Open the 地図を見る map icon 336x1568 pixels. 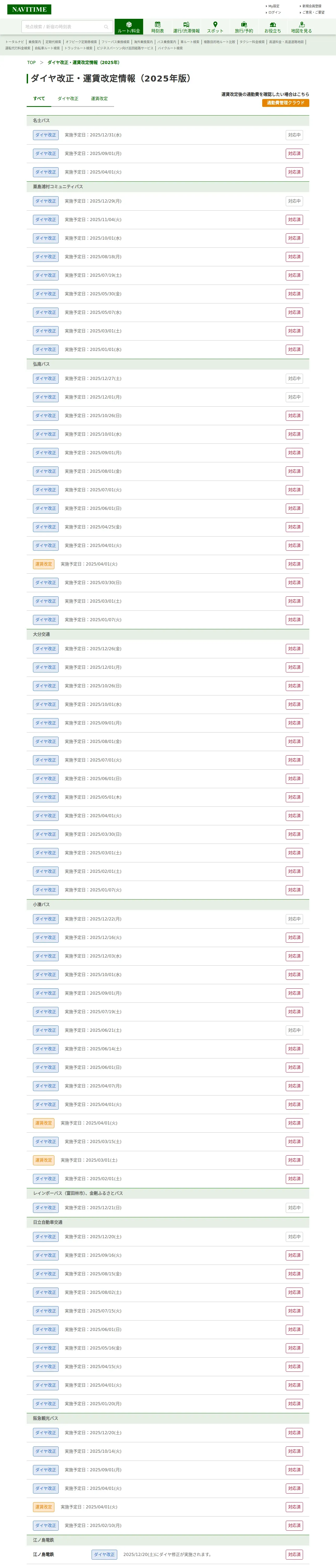pyautogui.click(x=301, y=25)
